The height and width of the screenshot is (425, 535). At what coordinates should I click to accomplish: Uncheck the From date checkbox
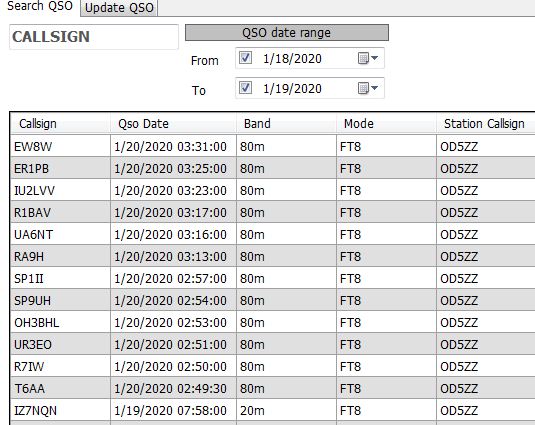click(245, 58)
